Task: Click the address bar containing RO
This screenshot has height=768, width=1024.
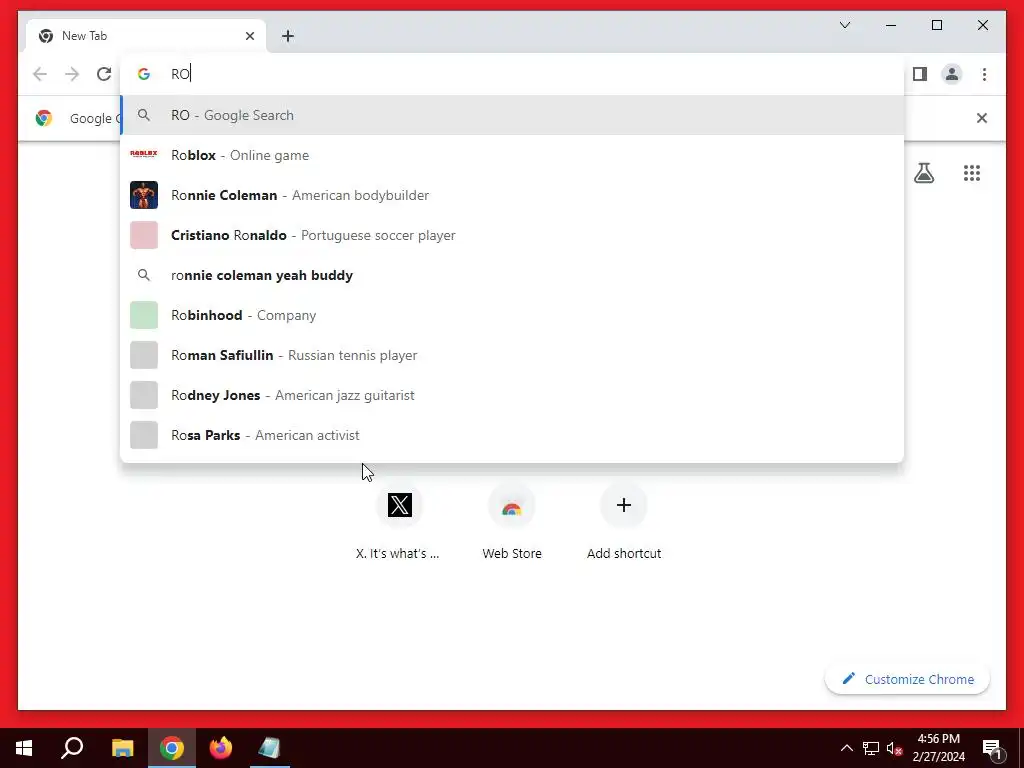Action: click(513, 74)
